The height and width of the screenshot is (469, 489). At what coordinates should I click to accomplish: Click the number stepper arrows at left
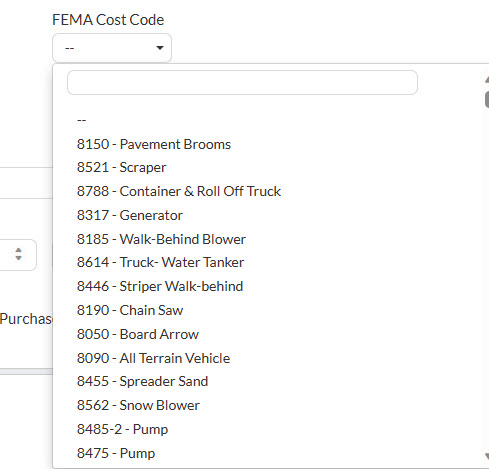point(19,254)
